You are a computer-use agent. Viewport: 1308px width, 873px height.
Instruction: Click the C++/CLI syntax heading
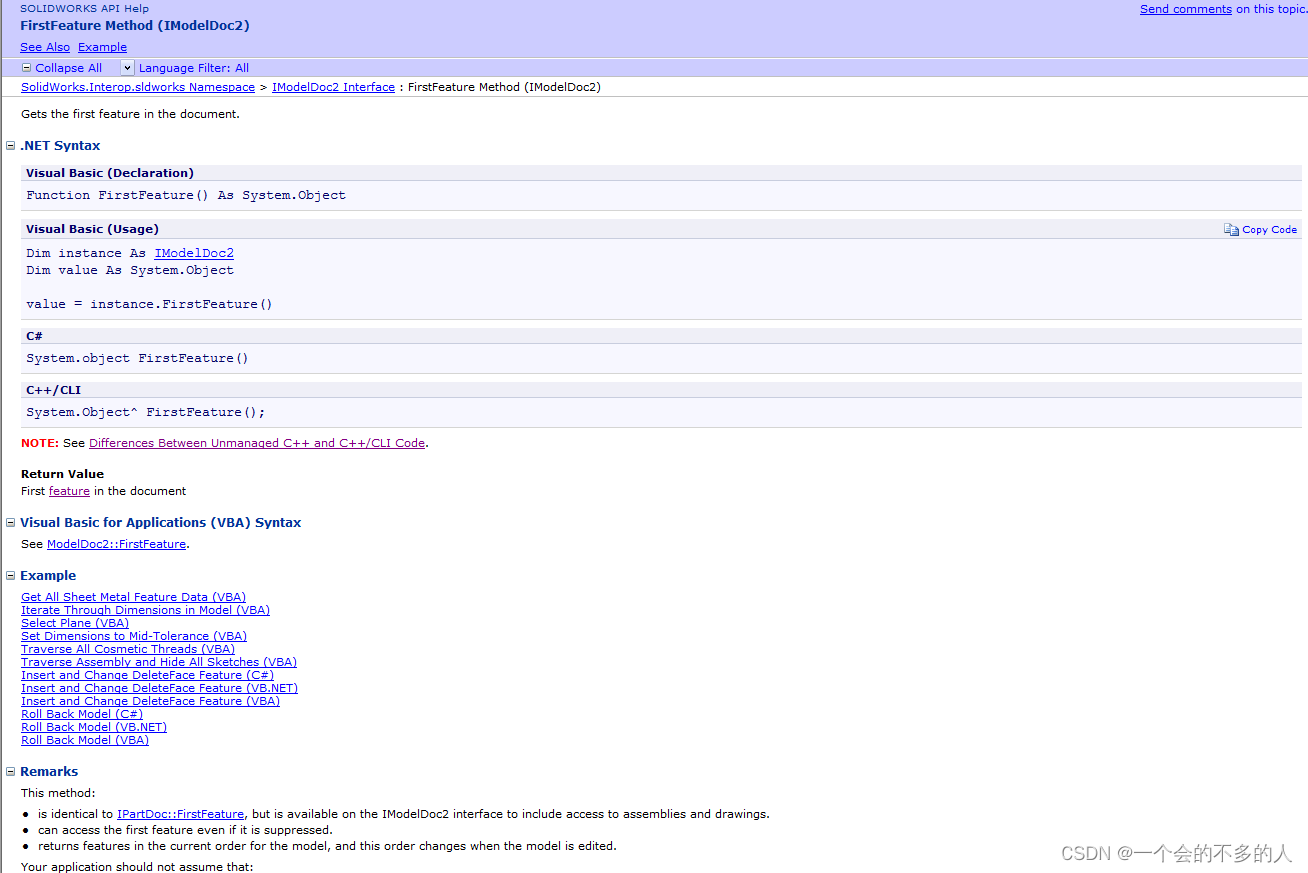[x=53, y=390]
